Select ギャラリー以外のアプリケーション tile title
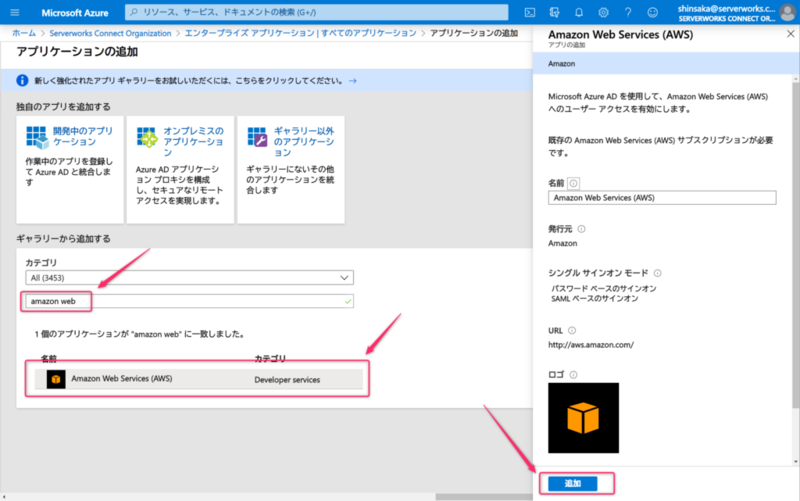800x501 pixels. click(x=304, y=141)
